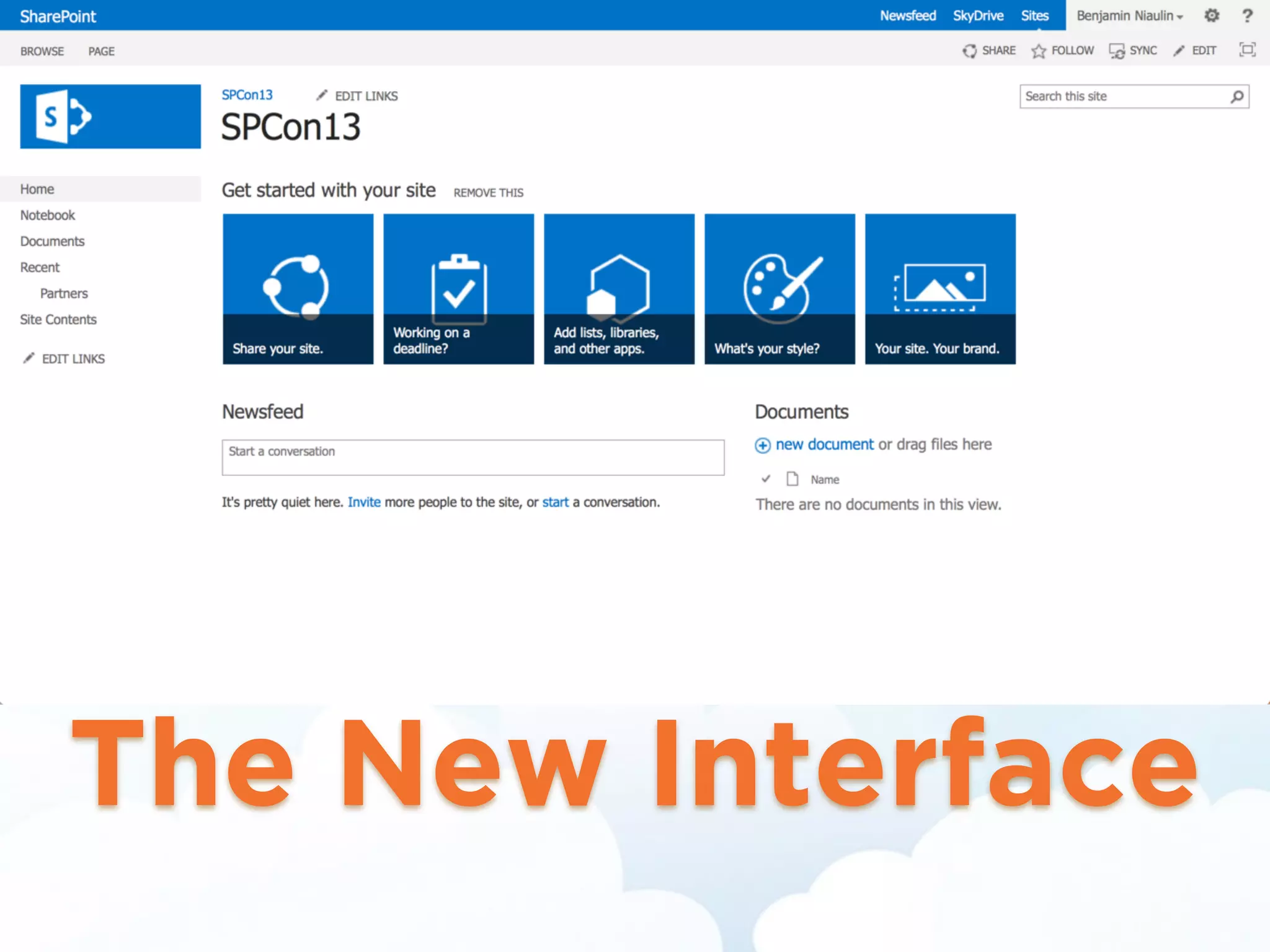Open Documents in the left navigation
The width and height of the screenshot is (1270, 952).
click(52, 241)
